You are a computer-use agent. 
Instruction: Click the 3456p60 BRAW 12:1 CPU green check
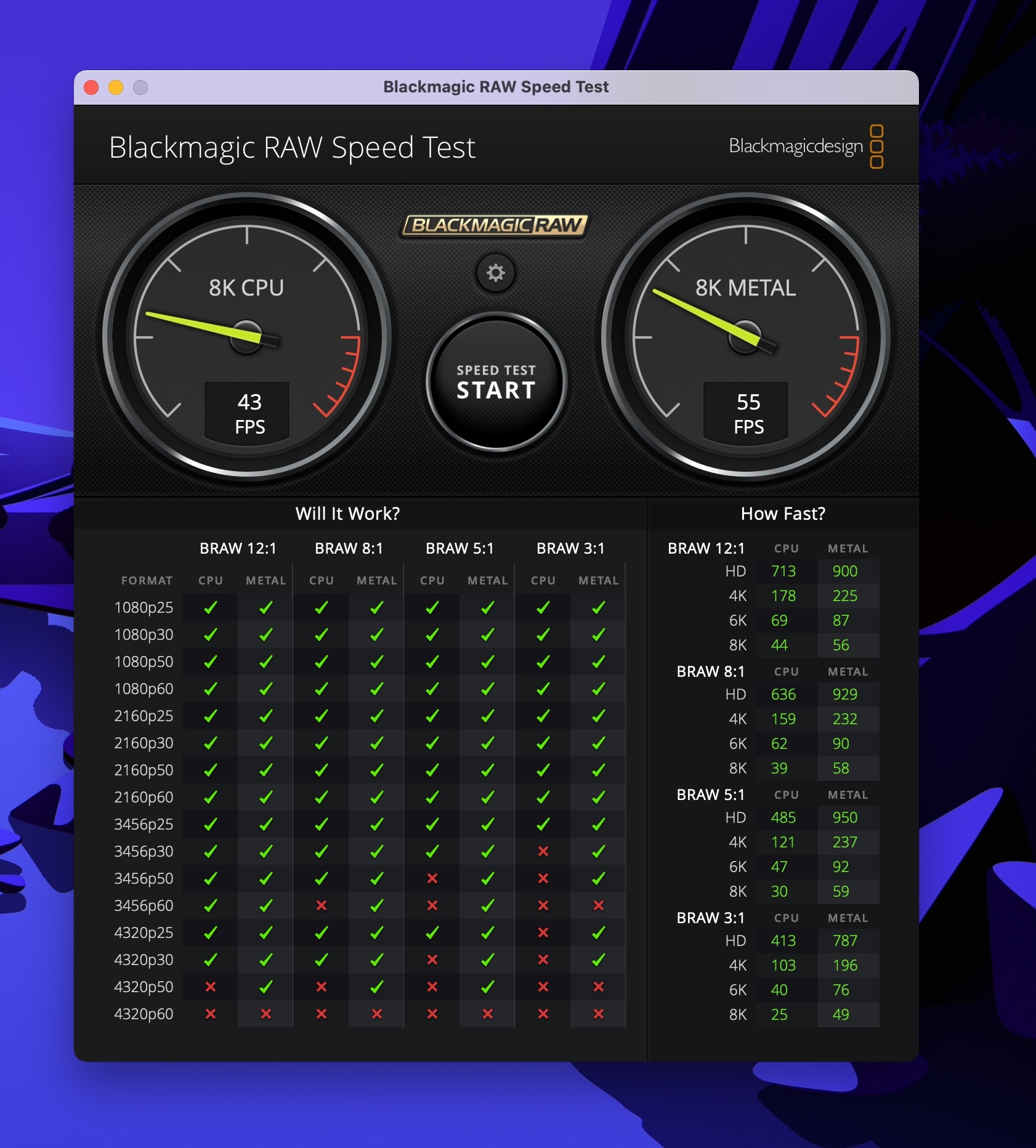tap(210, 905)
